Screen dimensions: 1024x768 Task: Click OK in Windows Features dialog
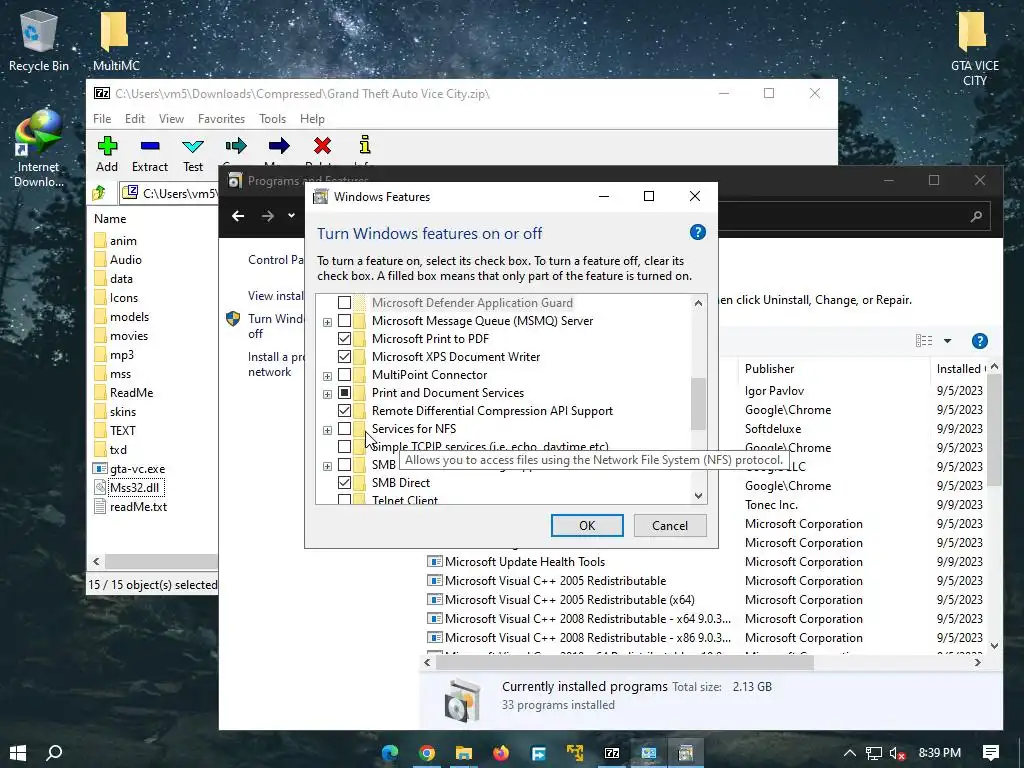587,526
